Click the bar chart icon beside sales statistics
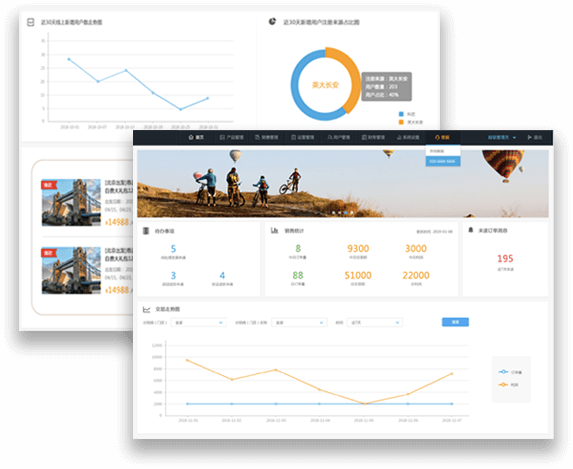The width and height of the screenshot is (573, 469). 274,230
